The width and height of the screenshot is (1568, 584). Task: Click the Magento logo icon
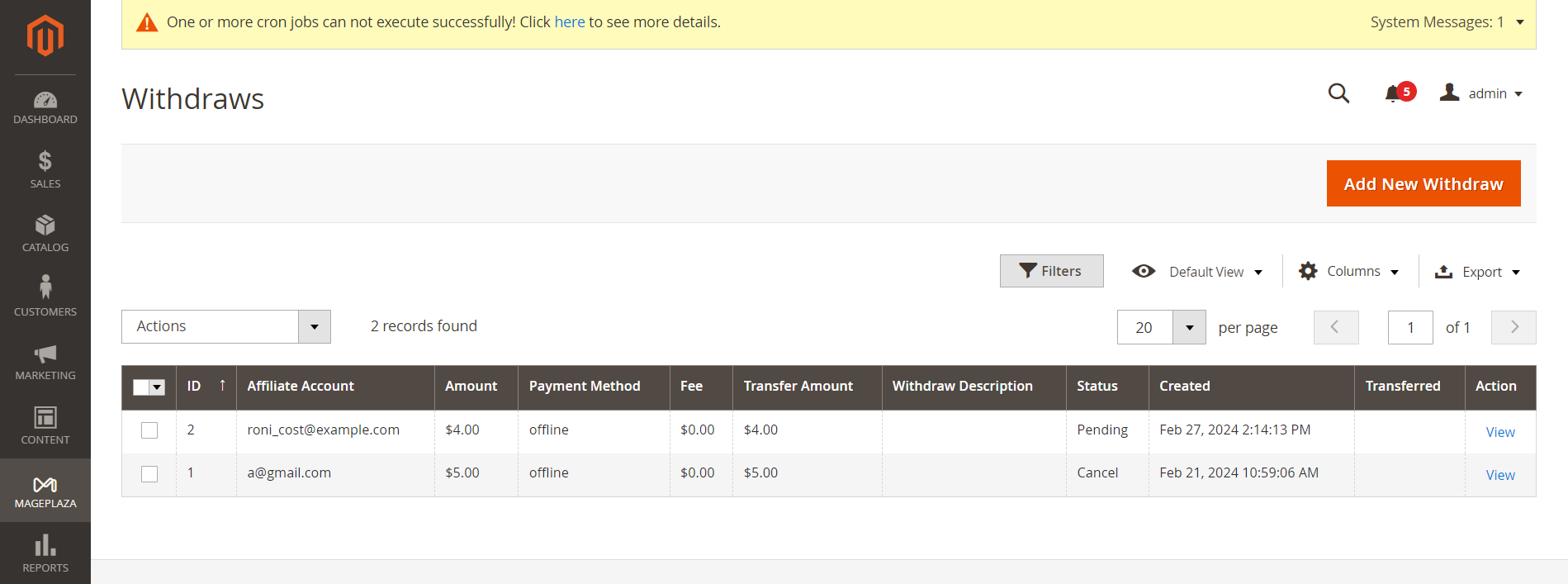(x=45, y=36)
